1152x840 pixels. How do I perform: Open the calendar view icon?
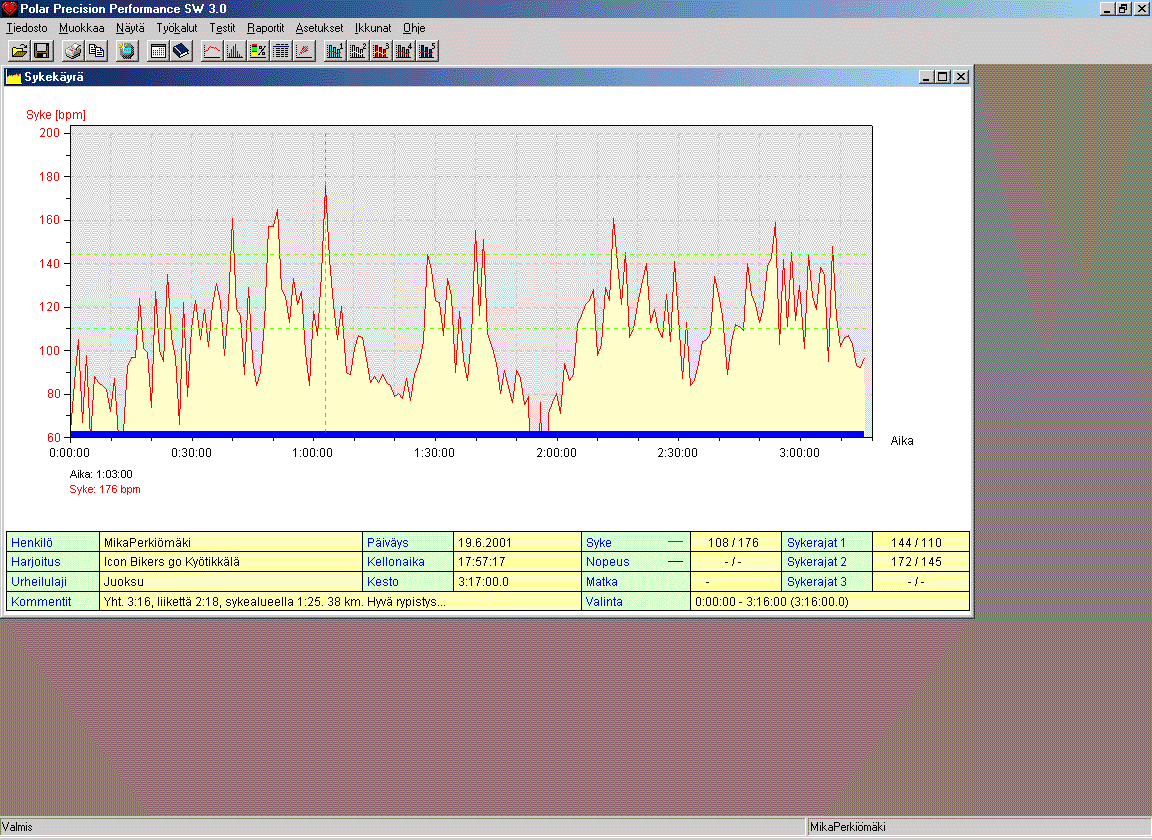click(158, 51)
